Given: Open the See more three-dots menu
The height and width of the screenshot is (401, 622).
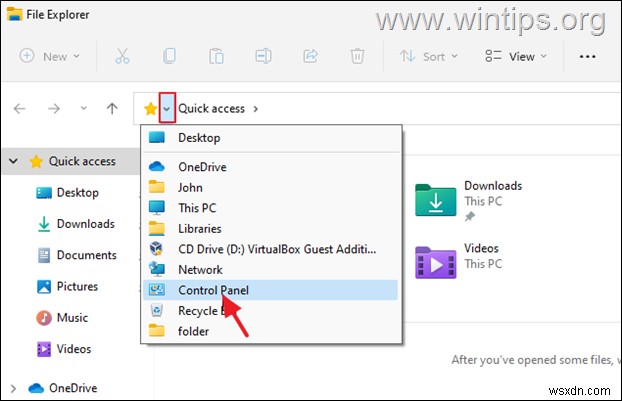Looking at the screenshot, I should (587, 56).
